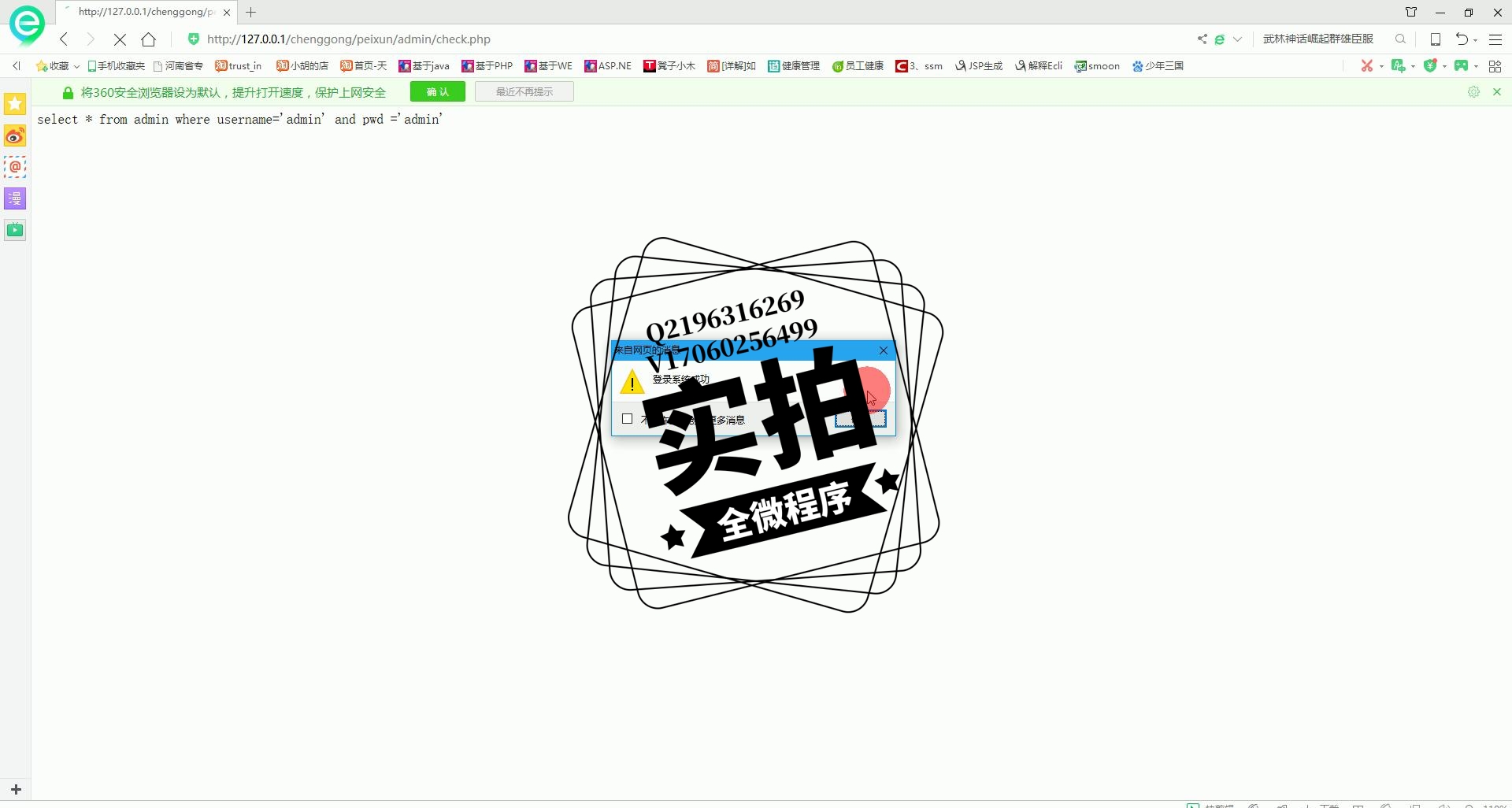Open the 少年三国 bookmark

1158,66
